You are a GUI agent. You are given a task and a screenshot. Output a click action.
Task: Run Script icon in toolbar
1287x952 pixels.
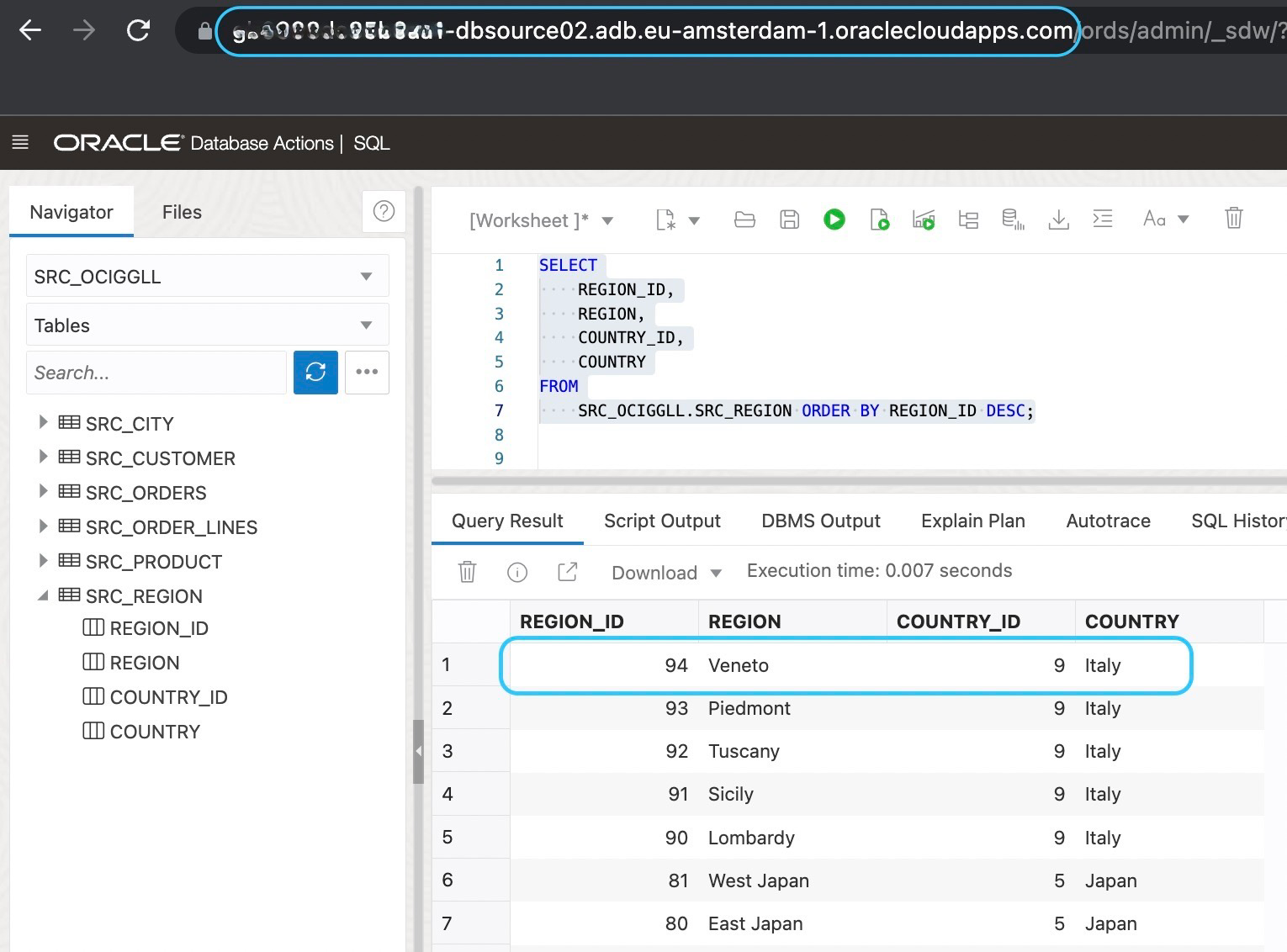click(x=879, y=219)
